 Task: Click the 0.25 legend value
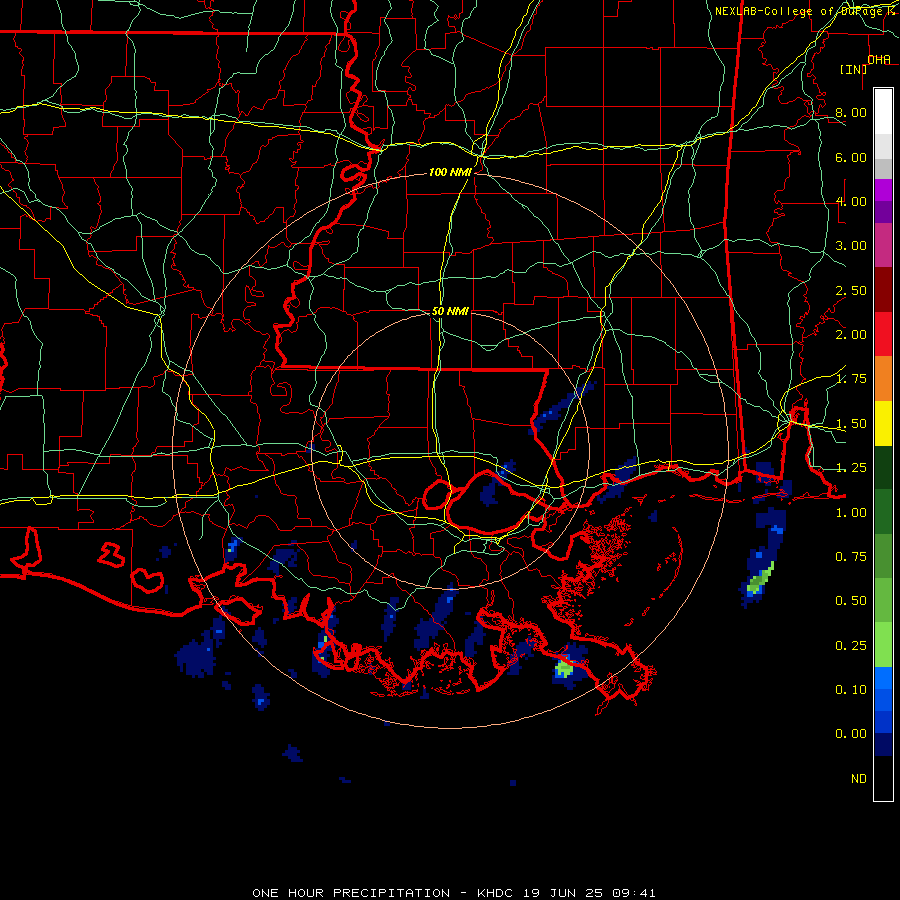[x=851, y=646]
